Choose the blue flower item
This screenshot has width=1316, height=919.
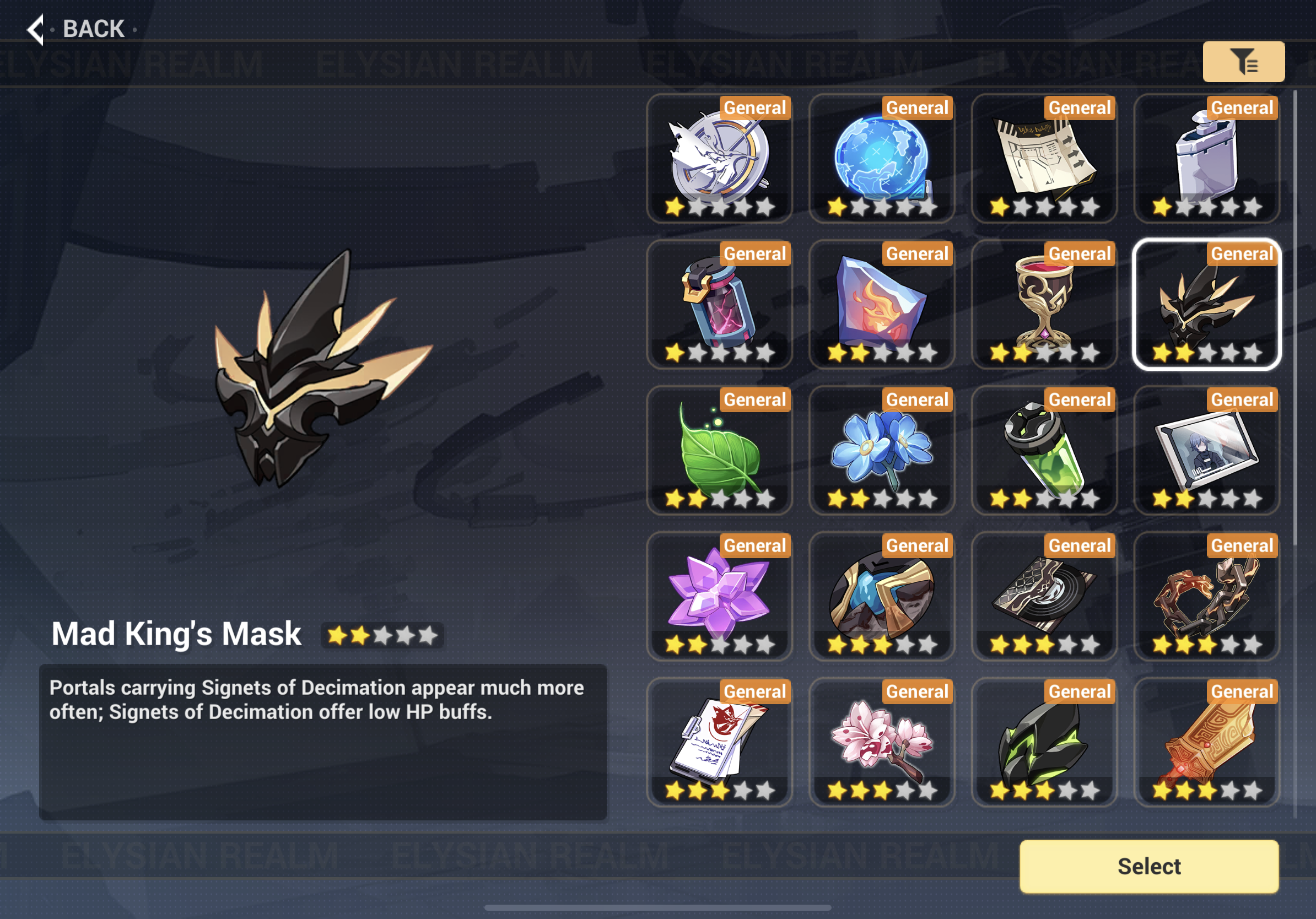pos(882,450)
